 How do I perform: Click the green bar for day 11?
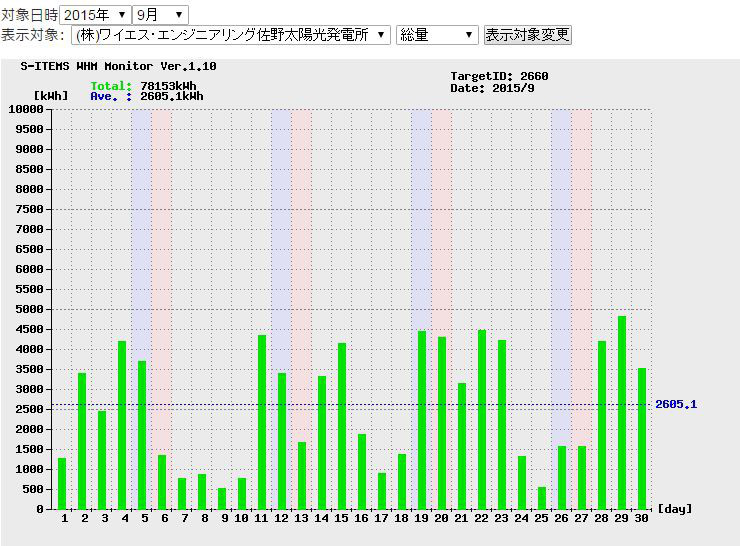[262, 422]
